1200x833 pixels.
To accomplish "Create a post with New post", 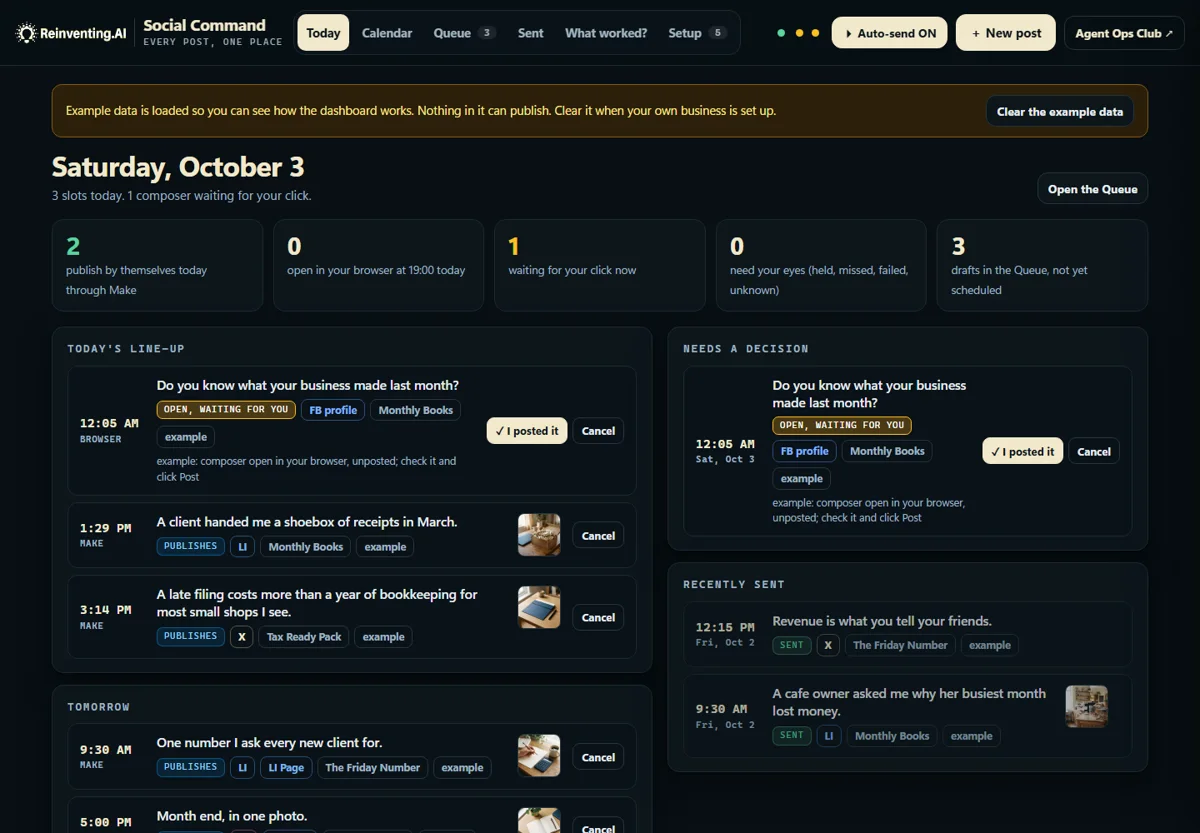I will click(1006, 33).
